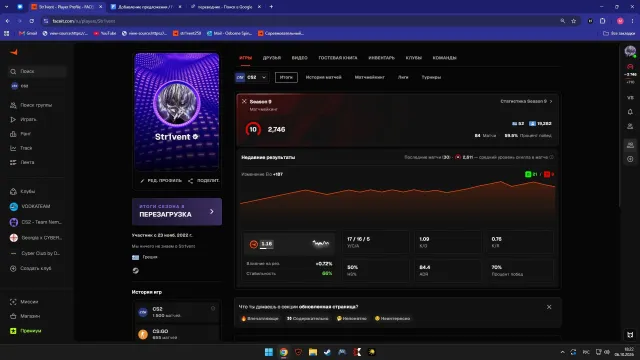
Task: Switch to the Друзья profile tab
Action: 272,58
